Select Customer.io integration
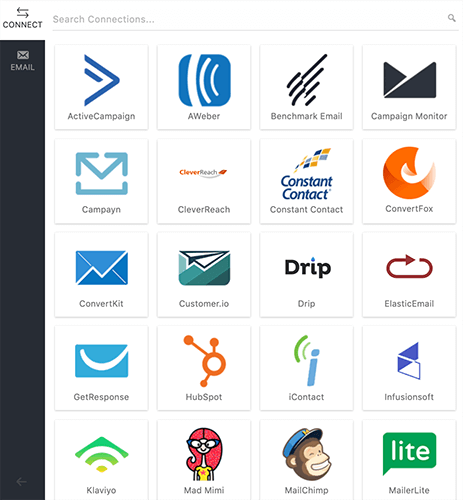 [x=204, y=275]
